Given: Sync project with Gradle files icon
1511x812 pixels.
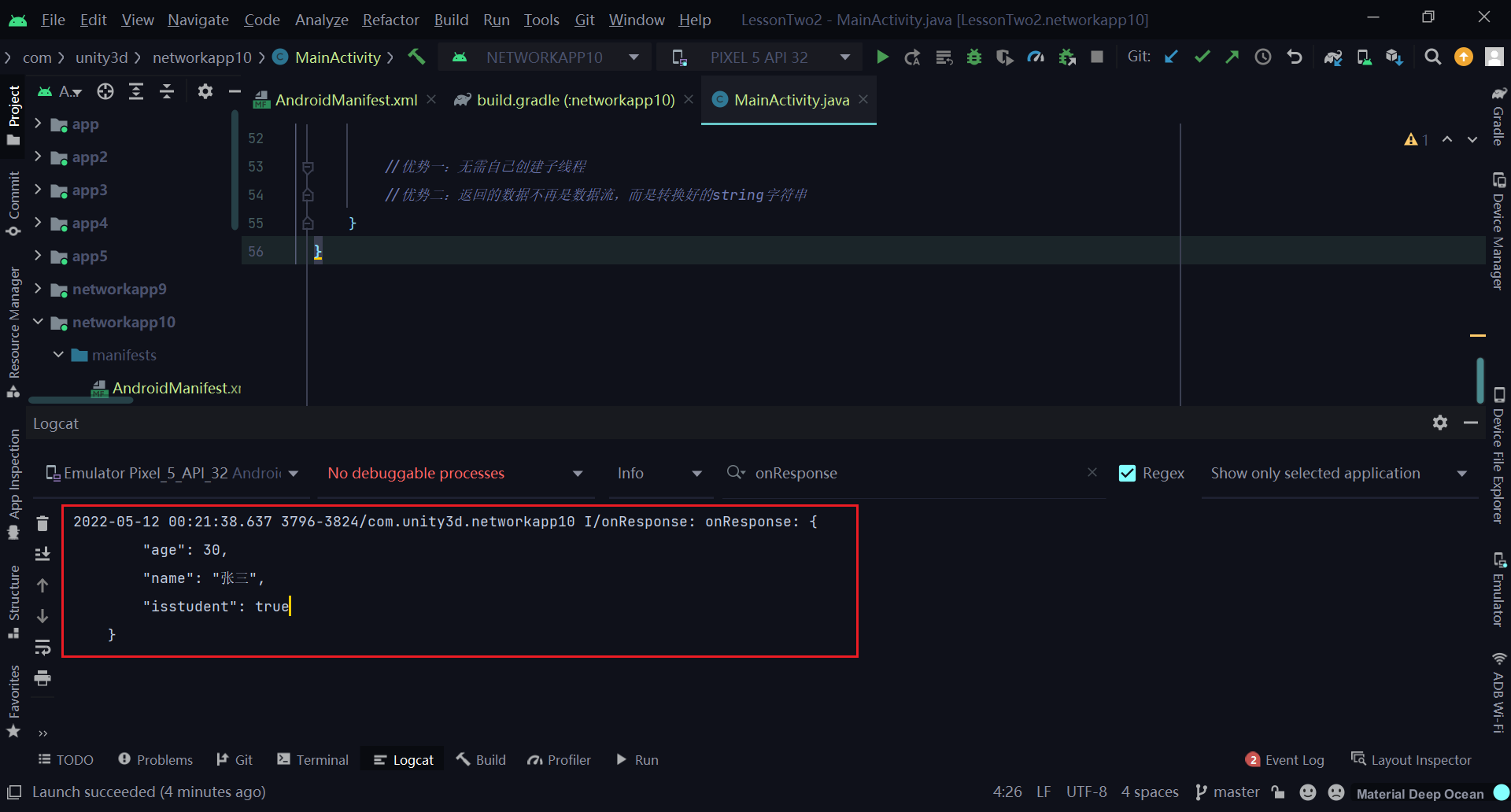Looking at the screenshot, I should click(x=1333, y=57).
